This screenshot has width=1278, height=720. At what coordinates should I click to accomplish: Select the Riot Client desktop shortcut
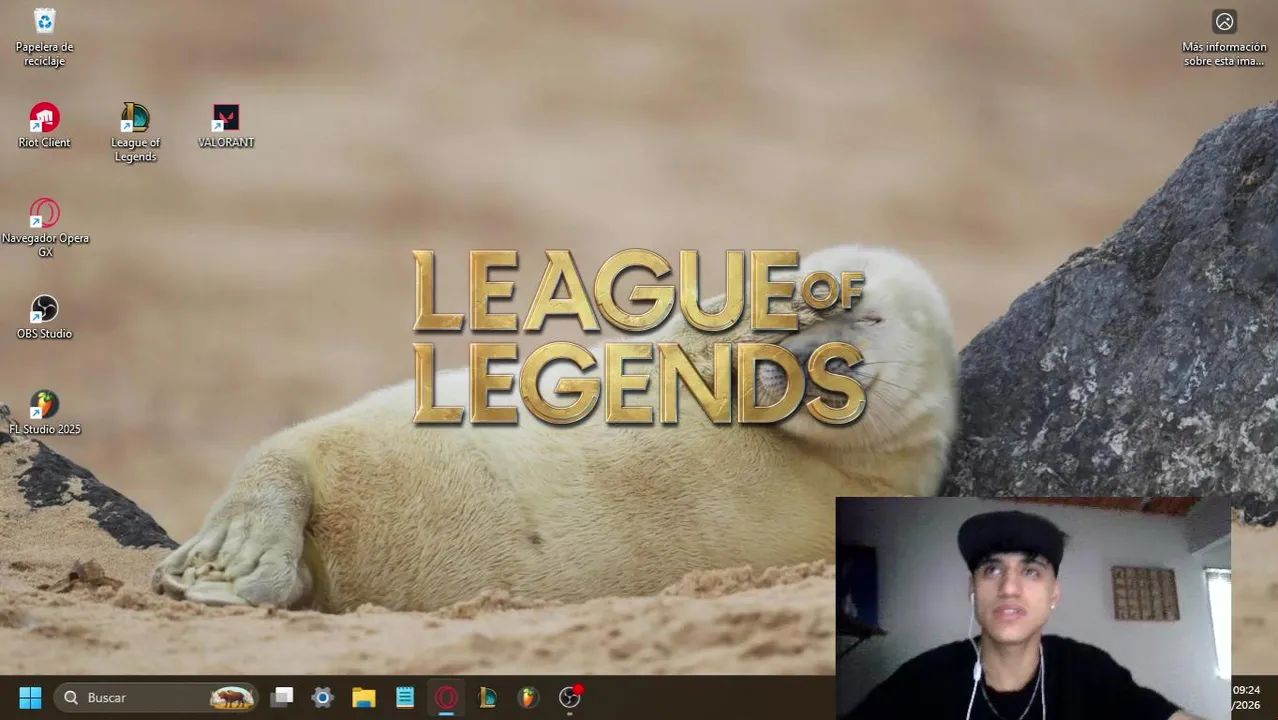pyautogui.click(x=45, y=126)
